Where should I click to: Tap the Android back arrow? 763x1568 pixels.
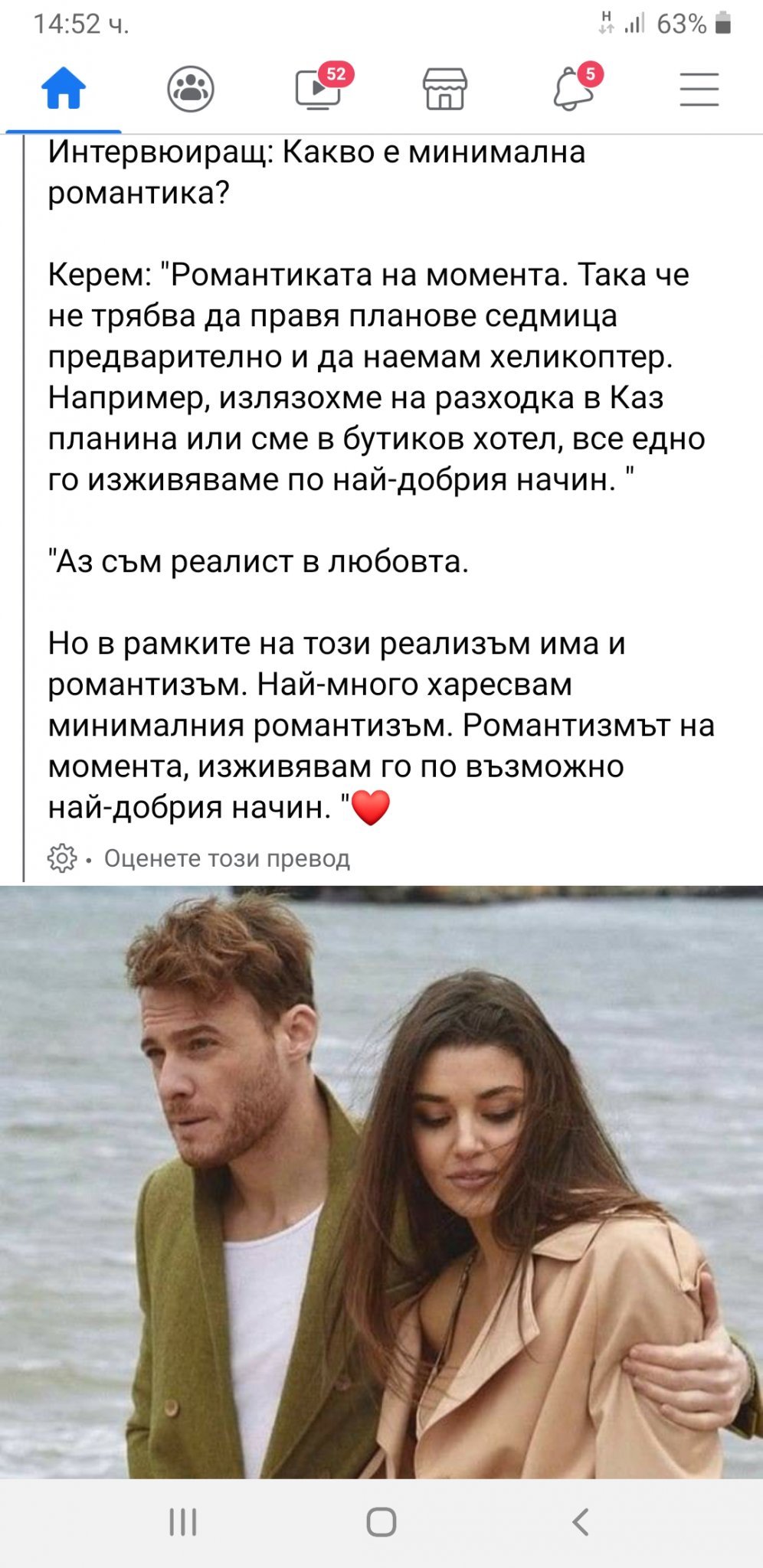click(580, 1522)
